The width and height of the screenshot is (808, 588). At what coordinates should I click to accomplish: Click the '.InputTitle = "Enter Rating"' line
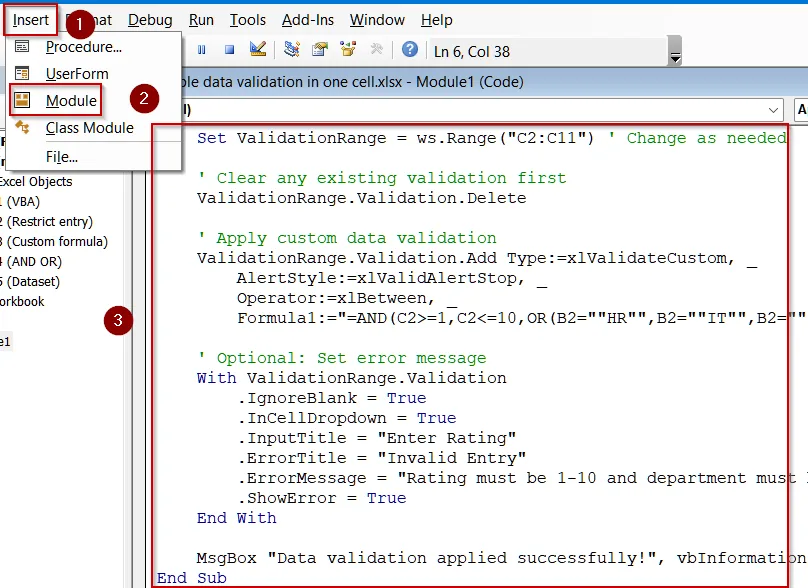click(x=377, y=438)
